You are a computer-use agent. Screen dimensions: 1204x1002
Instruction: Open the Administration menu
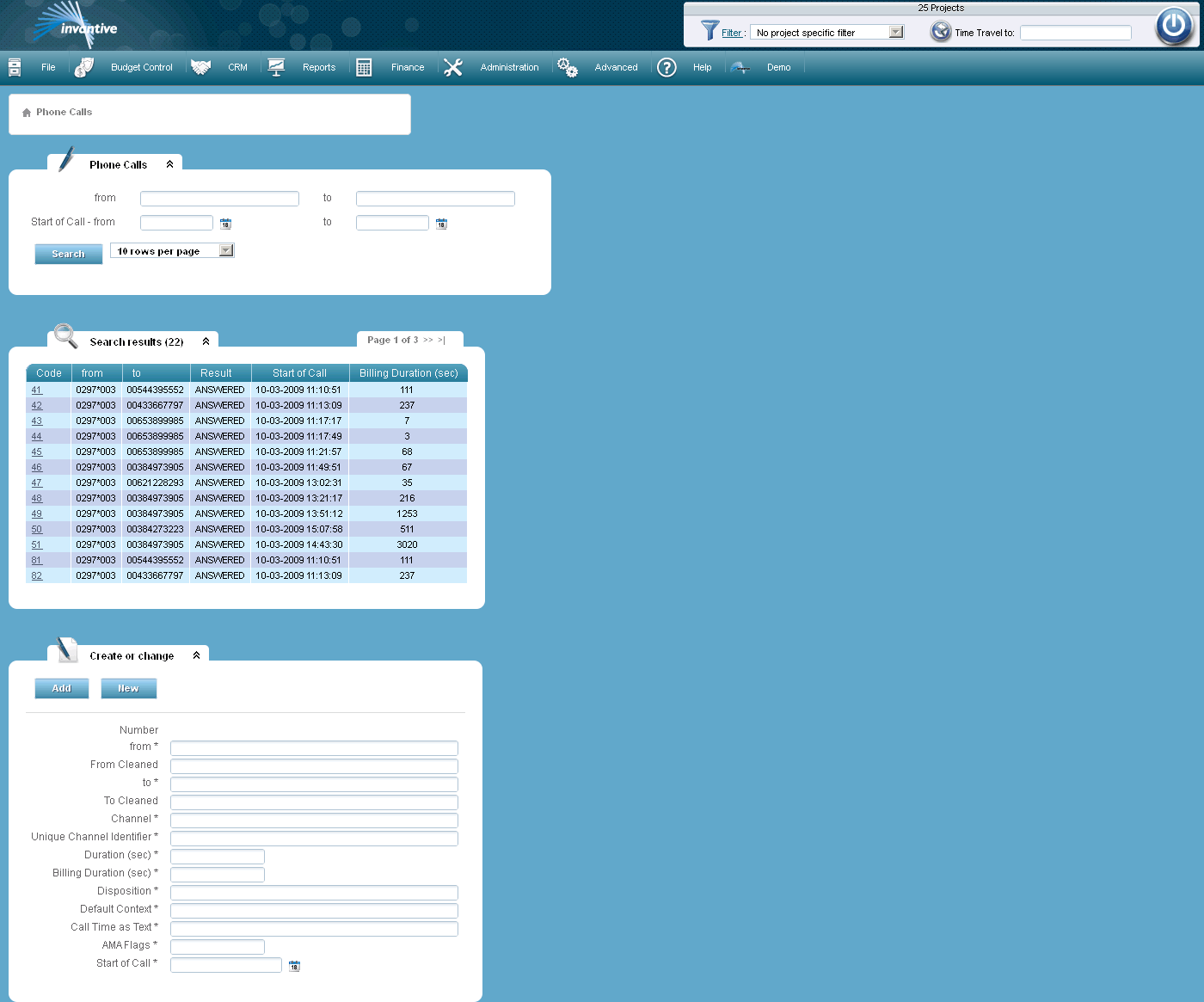click(x=509, y=67)
